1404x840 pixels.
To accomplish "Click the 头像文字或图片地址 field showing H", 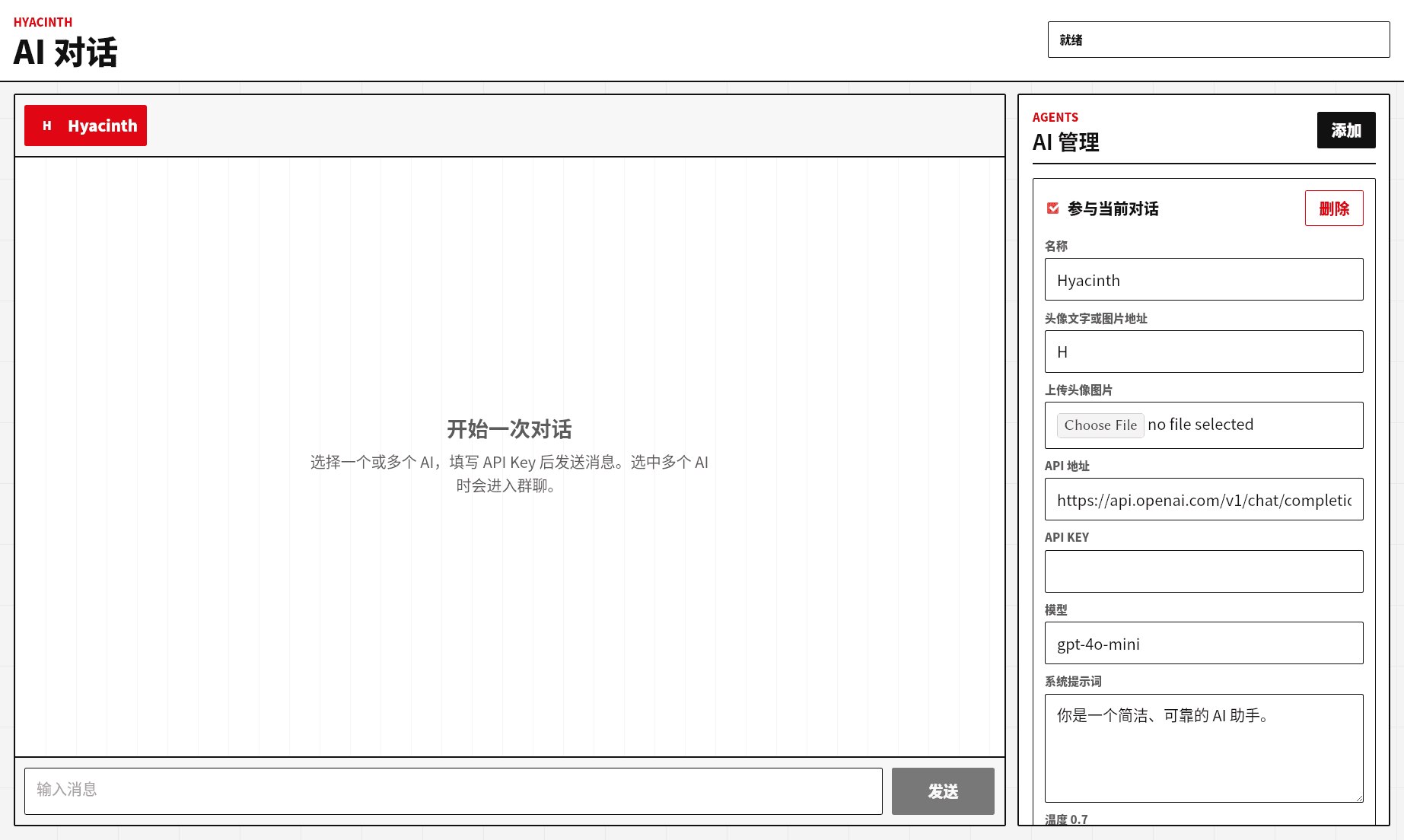I will (x=1203, y=352).
